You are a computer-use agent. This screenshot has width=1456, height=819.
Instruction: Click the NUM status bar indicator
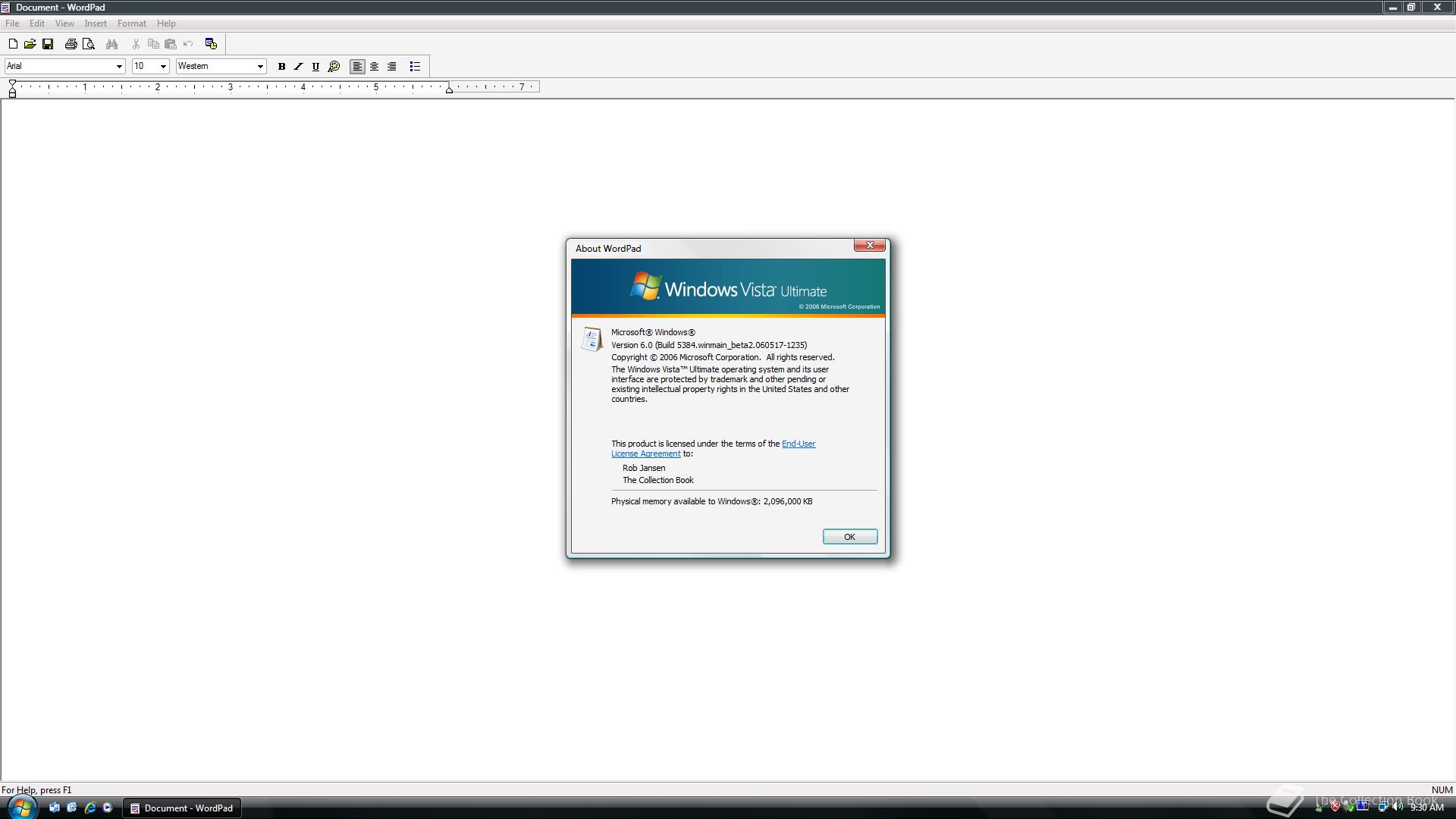point(1442,790)
